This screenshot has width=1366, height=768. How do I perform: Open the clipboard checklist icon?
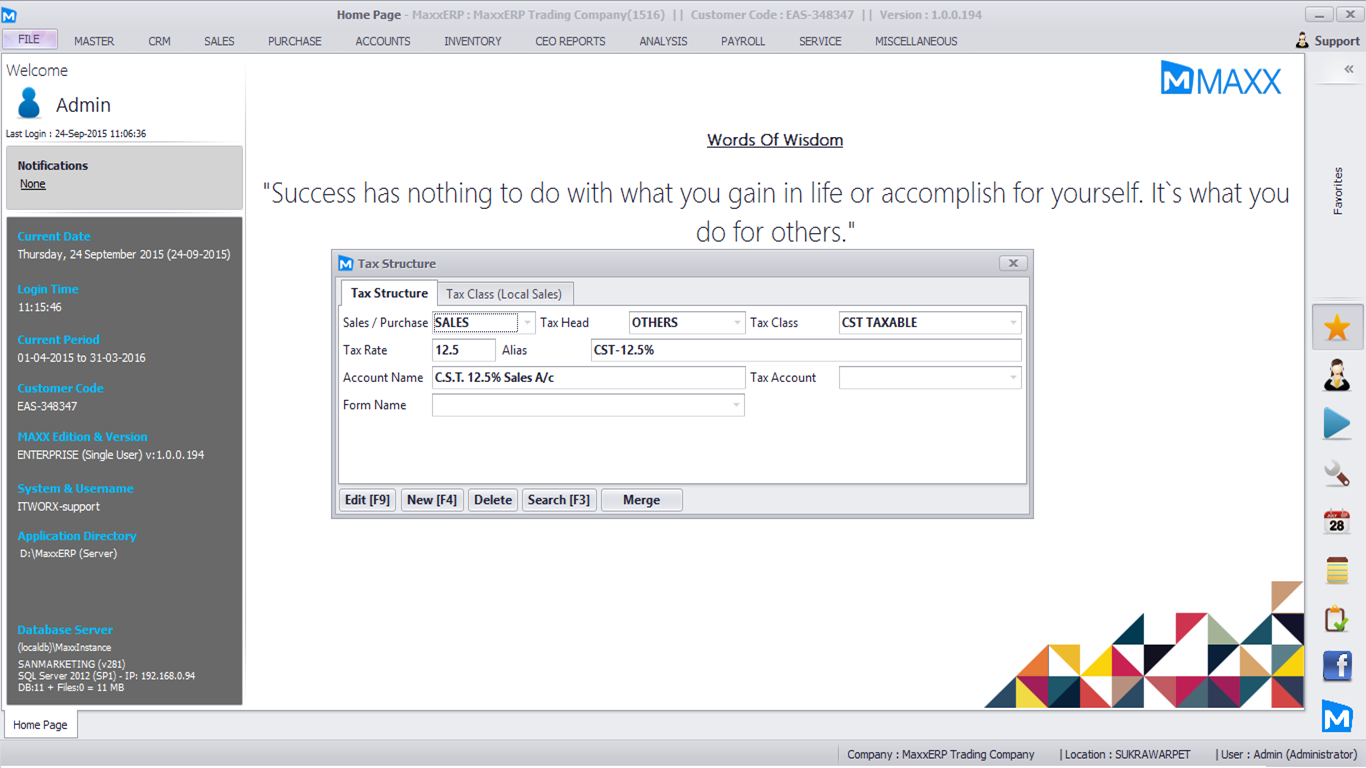click(x=1337, y=619)
